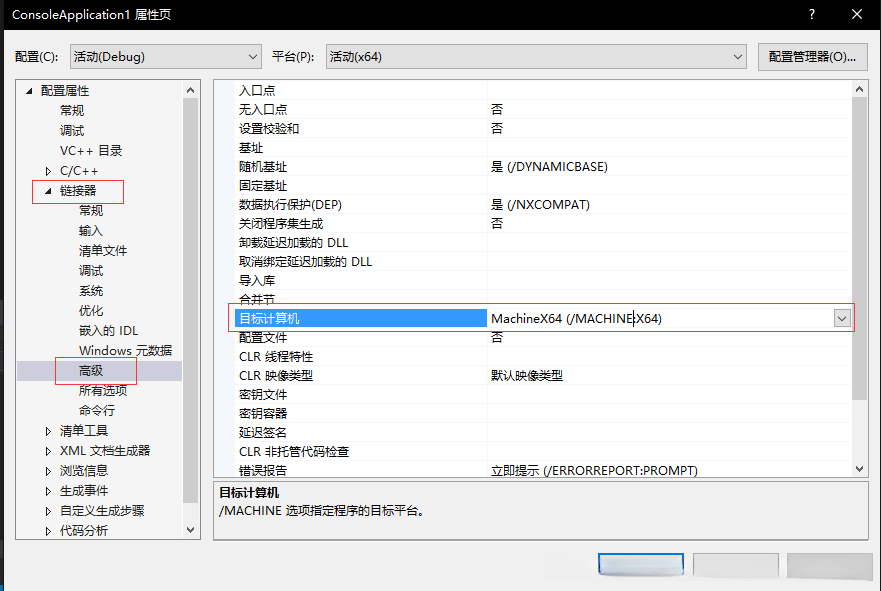Image resolution: width=881 pixels, height=591 pixels.
Task: Click the MachineX64 (/MACHINE:X64) value field
Action: (660, 319)
